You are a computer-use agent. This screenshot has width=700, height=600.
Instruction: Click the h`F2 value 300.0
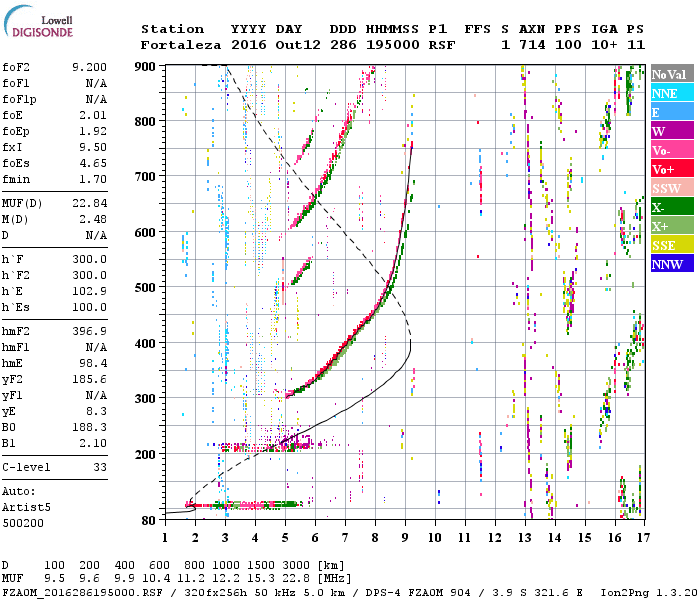(x=89, y=275)
